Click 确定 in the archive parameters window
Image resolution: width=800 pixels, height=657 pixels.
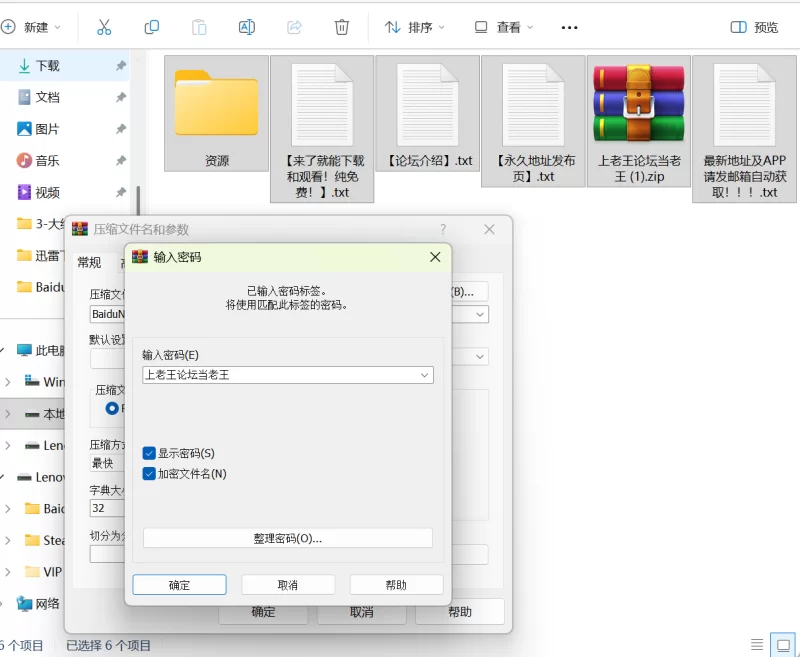coord(263,612)
